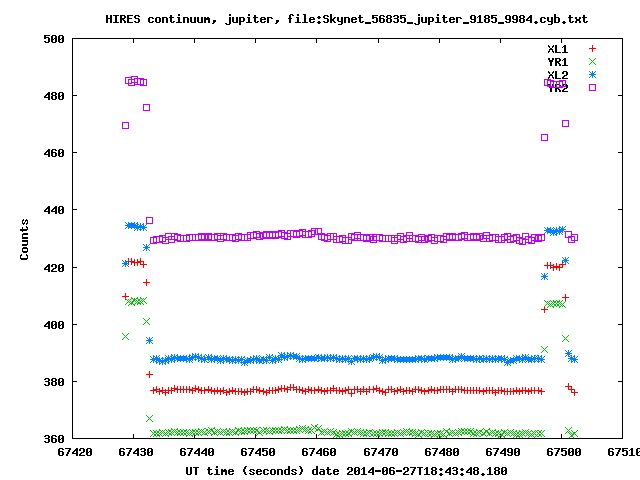
Task: Click the blue asterisk marker in the legend
Action: [x=592, y=74]
